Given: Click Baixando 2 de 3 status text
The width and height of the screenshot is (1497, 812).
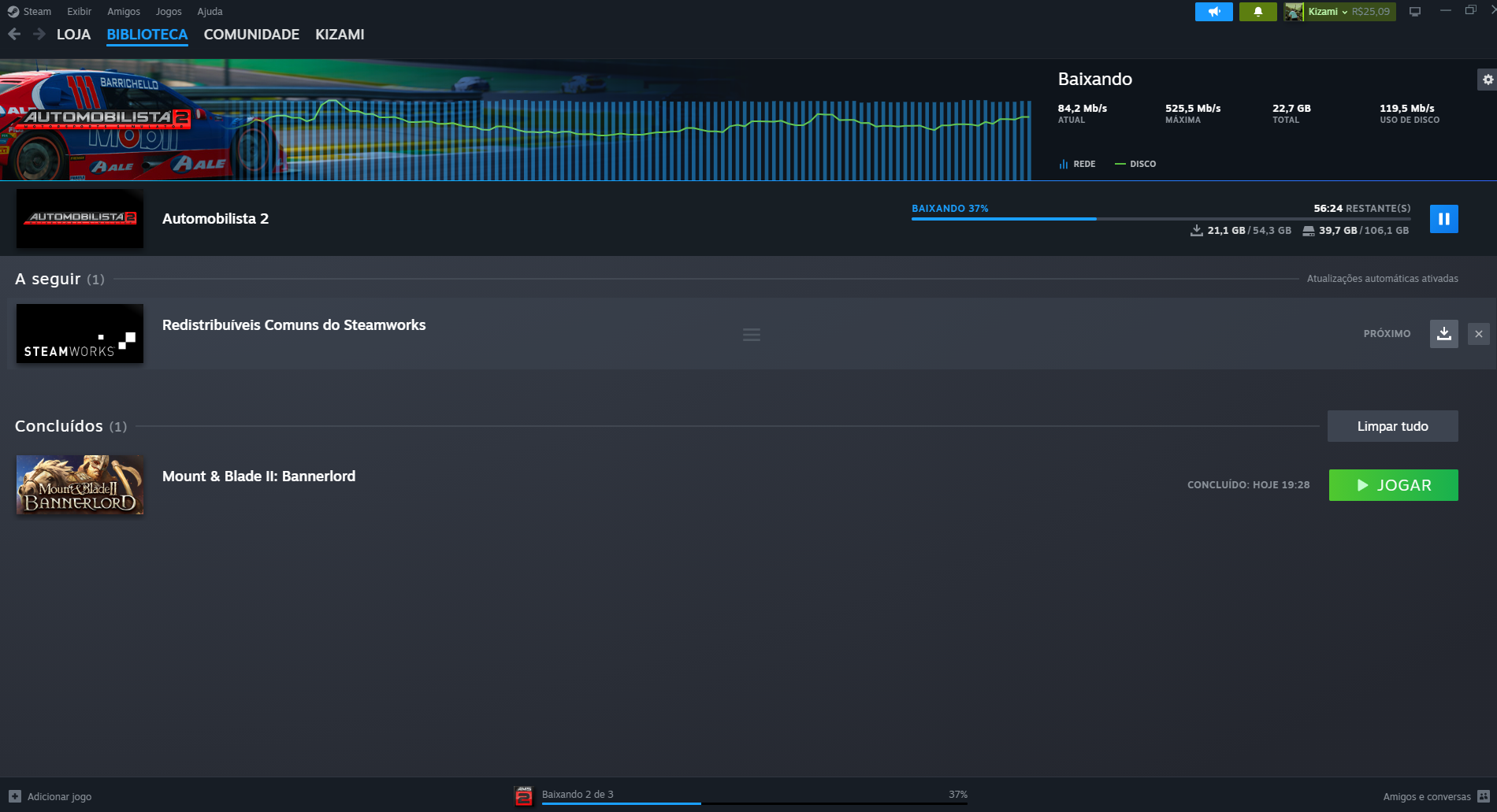Looking at the screenshot, I should 578,794.
